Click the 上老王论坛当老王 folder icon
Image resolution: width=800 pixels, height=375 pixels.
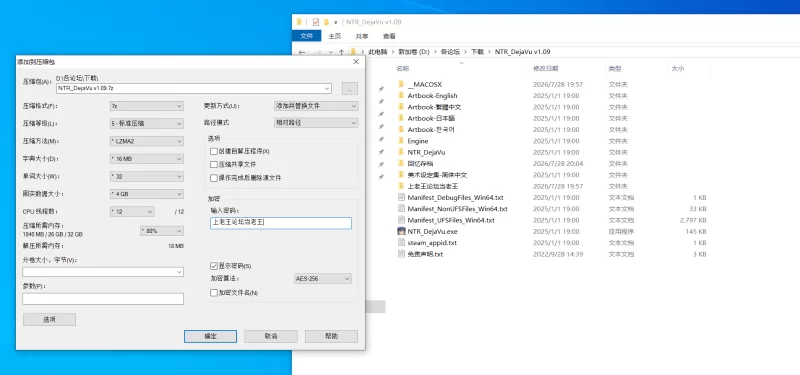401,186
